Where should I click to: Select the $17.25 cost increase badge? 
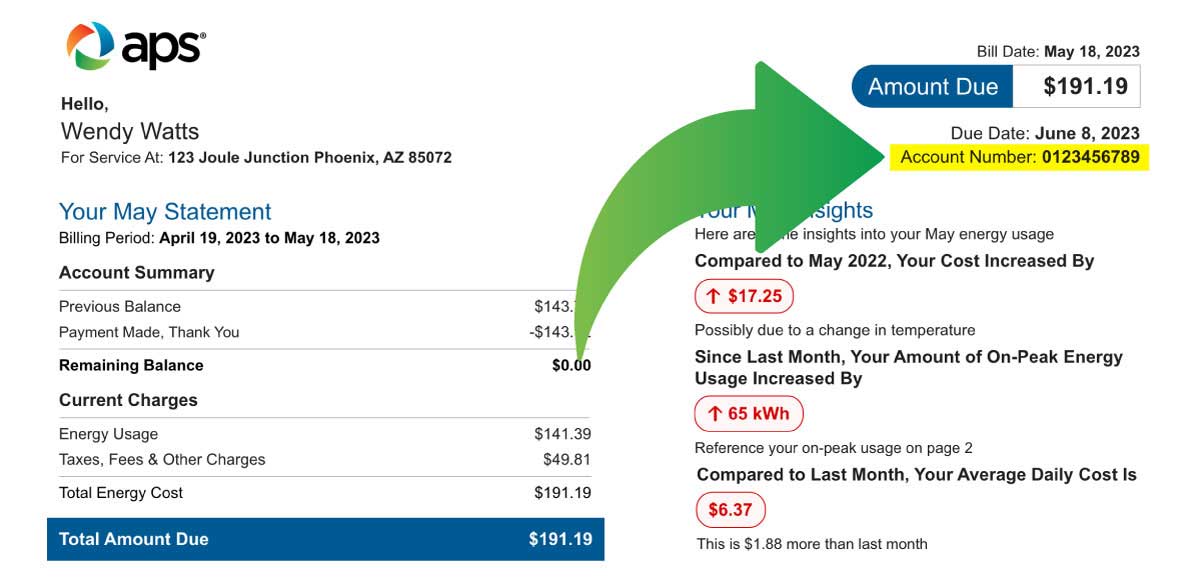click(x=744, y=296)
